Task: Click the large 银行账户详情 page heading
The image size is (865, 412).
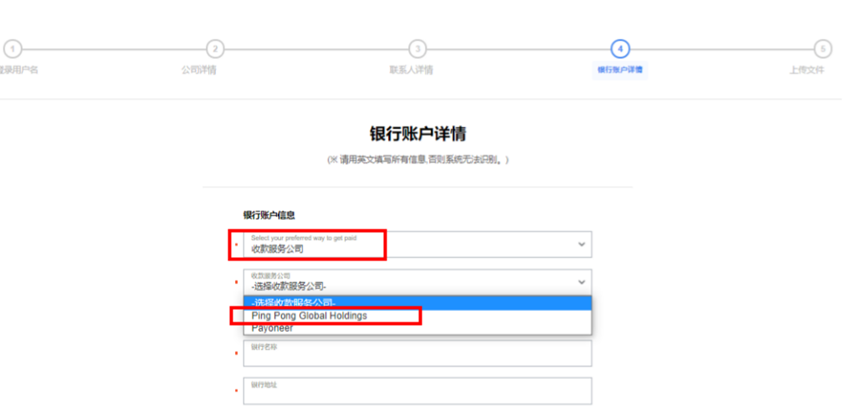Action: pos(417,134)
